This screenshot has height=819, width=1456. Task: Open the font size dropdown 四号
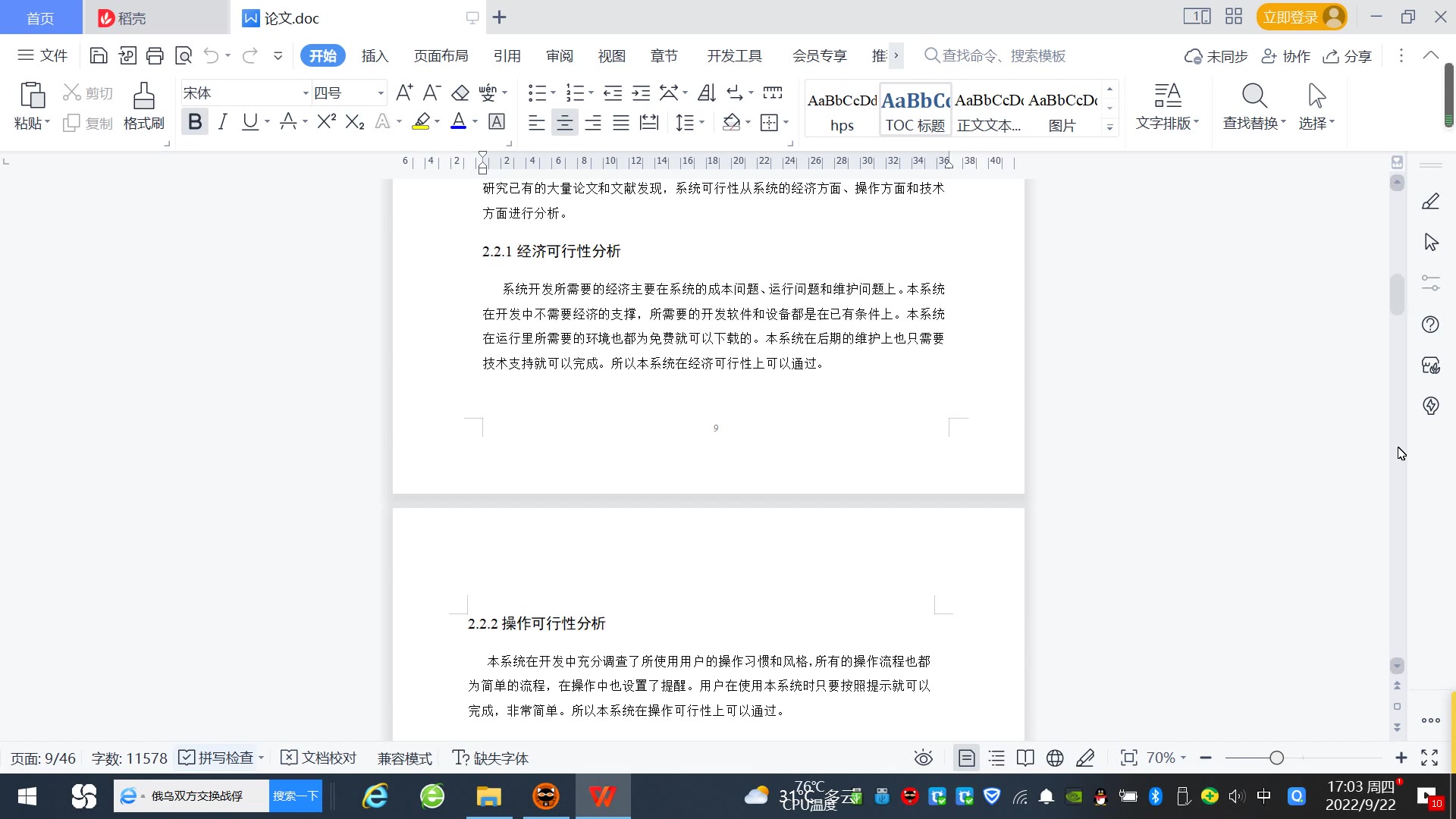[381, 93]
